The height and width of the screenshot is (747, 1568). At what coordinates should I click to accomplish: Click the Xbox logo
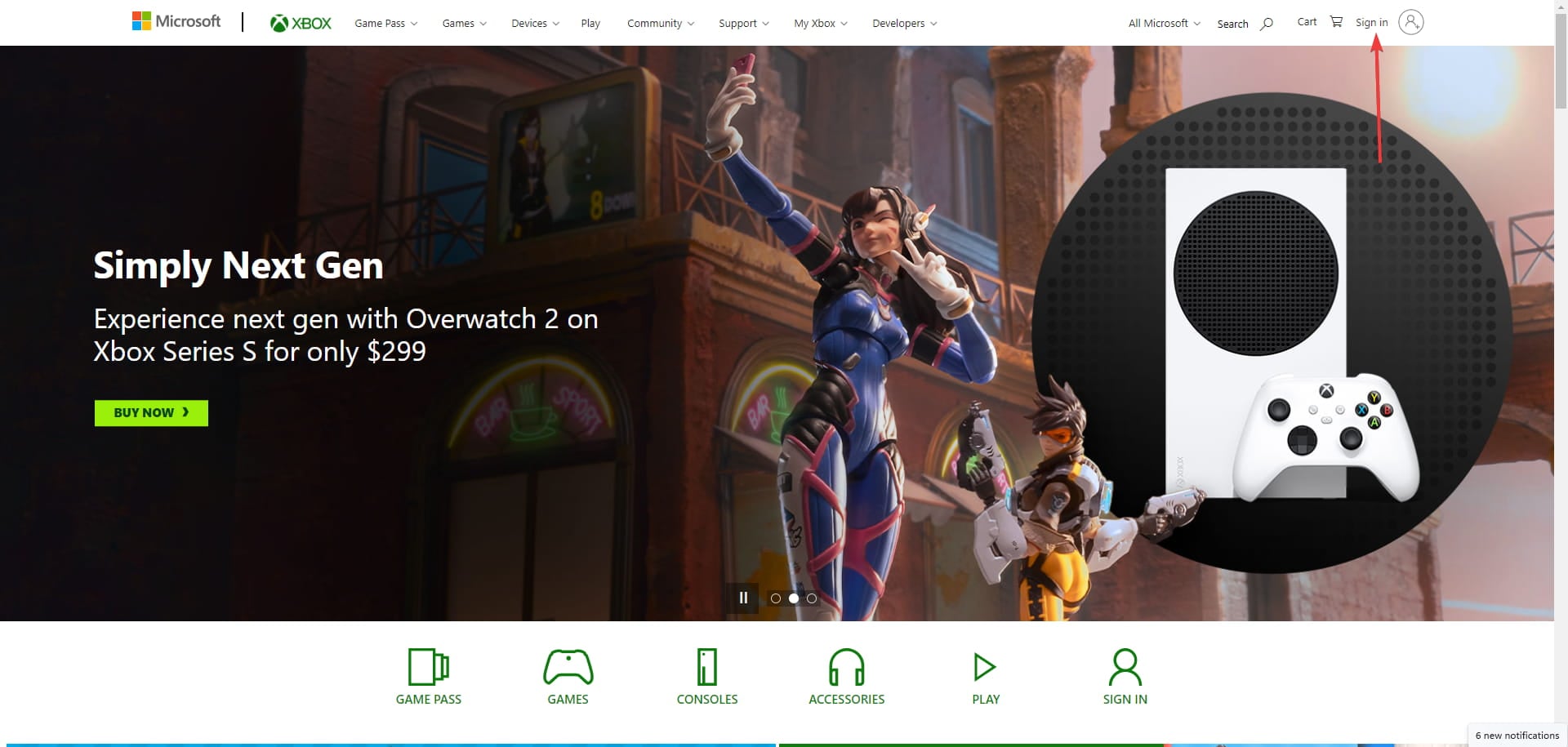point(301,23)
